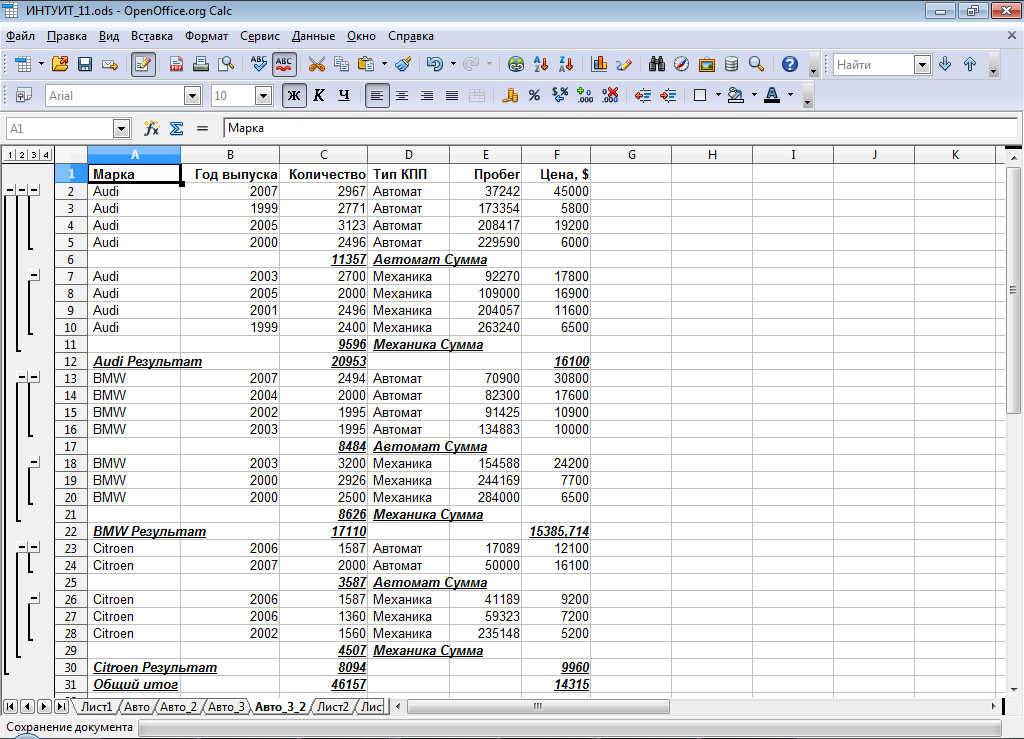Toggle left alignment
The width and height of the screenshot is (1024, 739).
click(377, 95)
